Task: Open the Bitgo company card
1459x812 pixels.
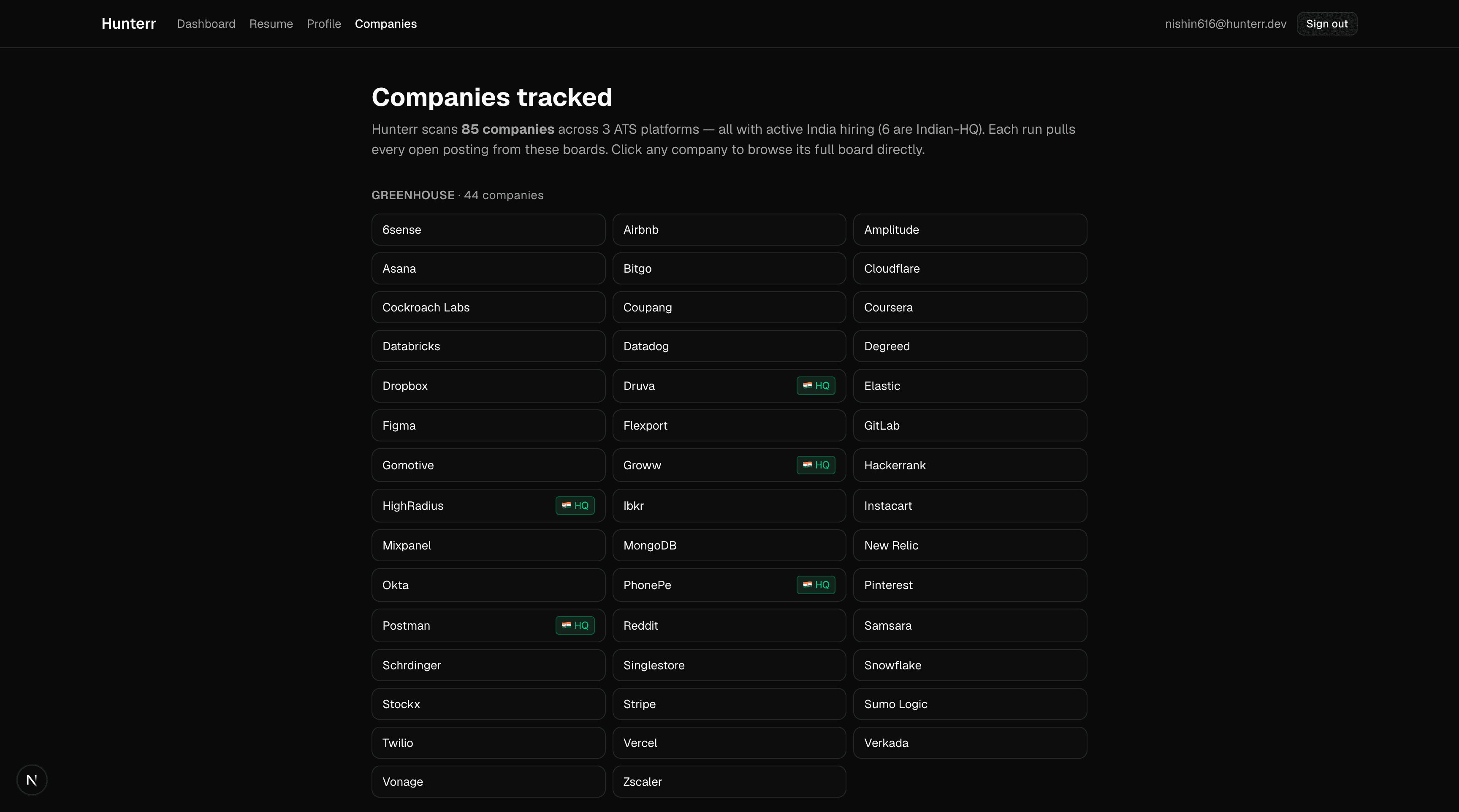Action: (x=729, y=268)
